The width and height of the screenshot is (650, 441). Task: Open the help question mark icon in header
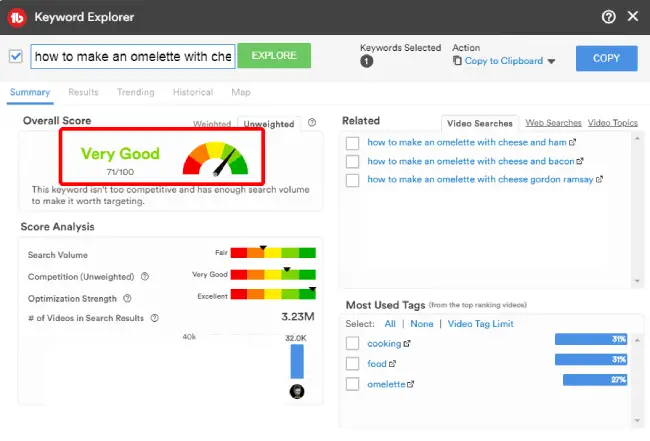[608, 17]
